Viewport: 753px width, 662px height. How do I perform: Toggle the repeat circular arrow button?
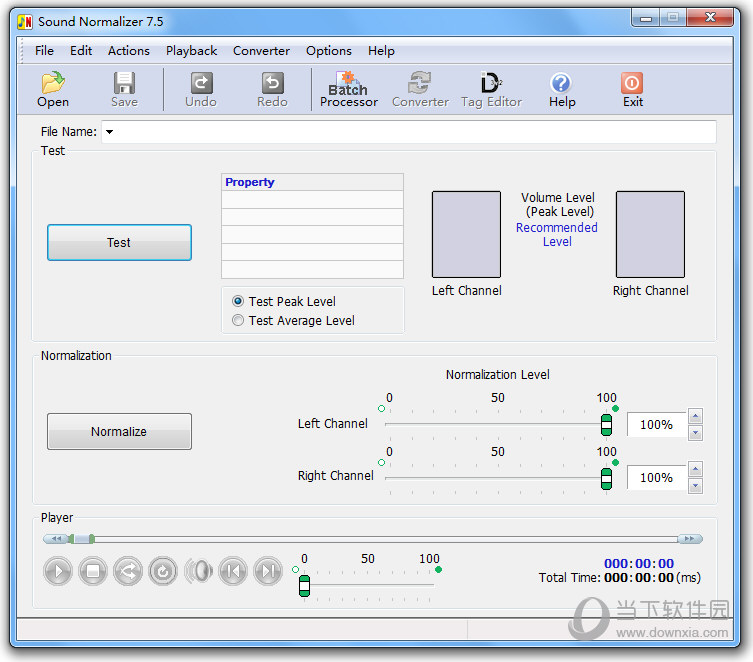pyautogui.click(x=163, y=571)
